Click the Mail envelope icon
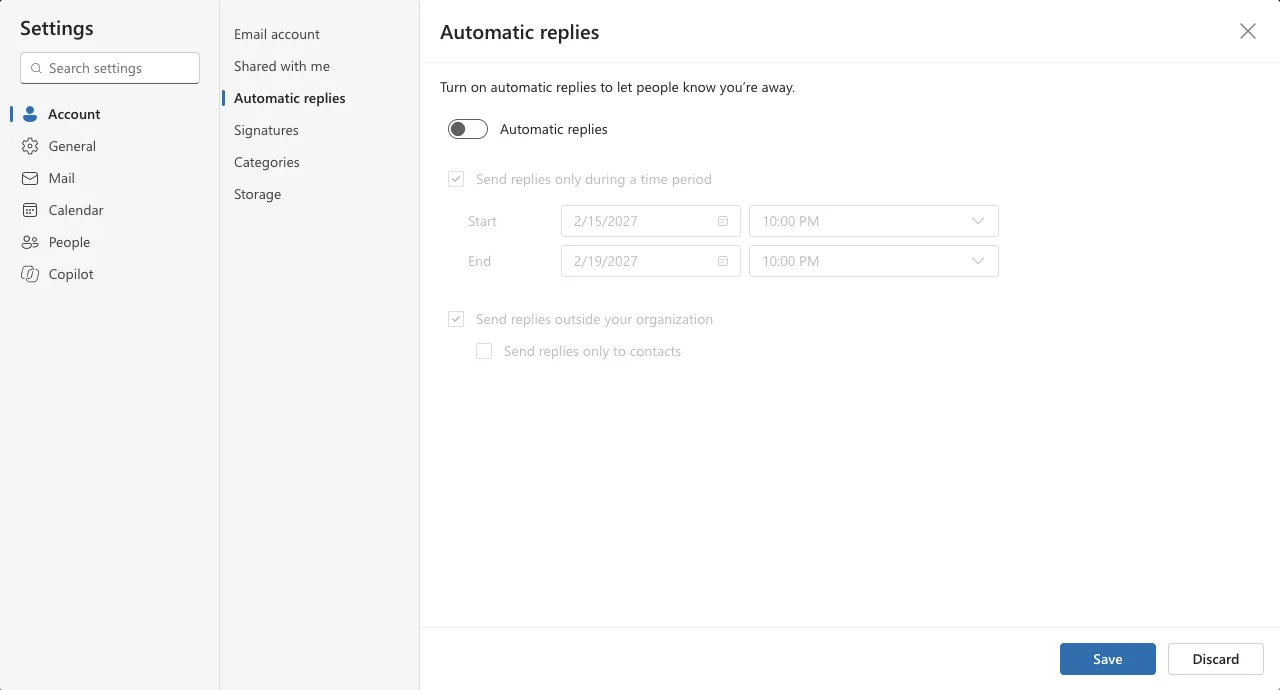Image resolution: width=1280 pixels, height=690 pixels. [30, 178]
